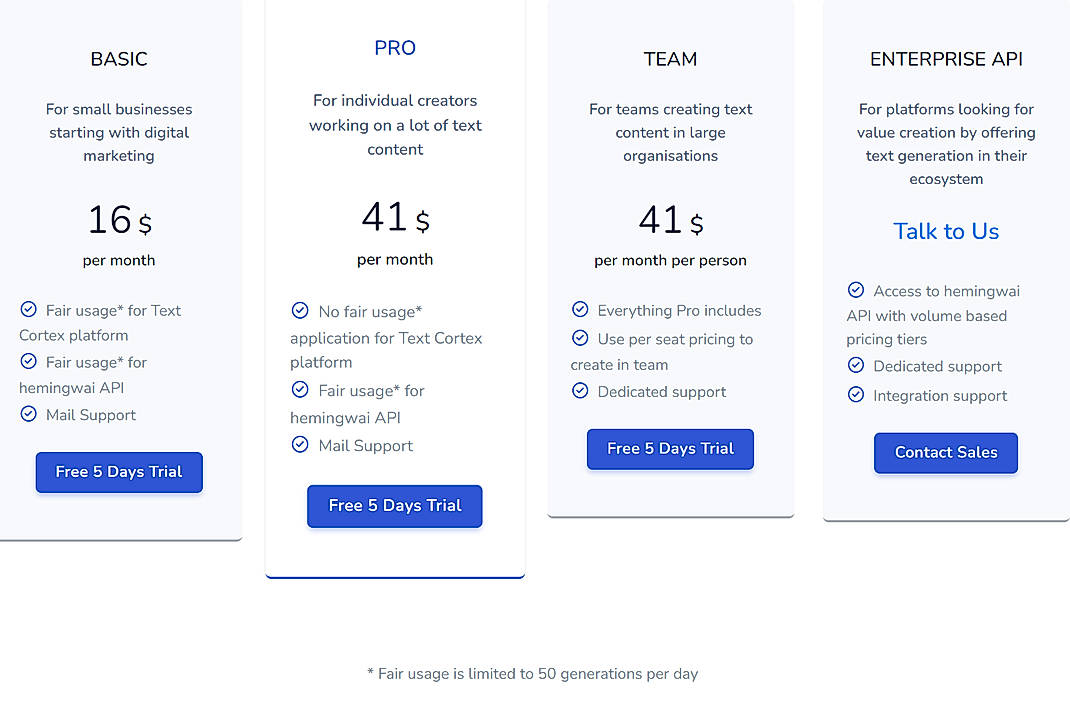Select the checkmark for Use per seat pricing

pyautogui.click(x=580, y=338)
